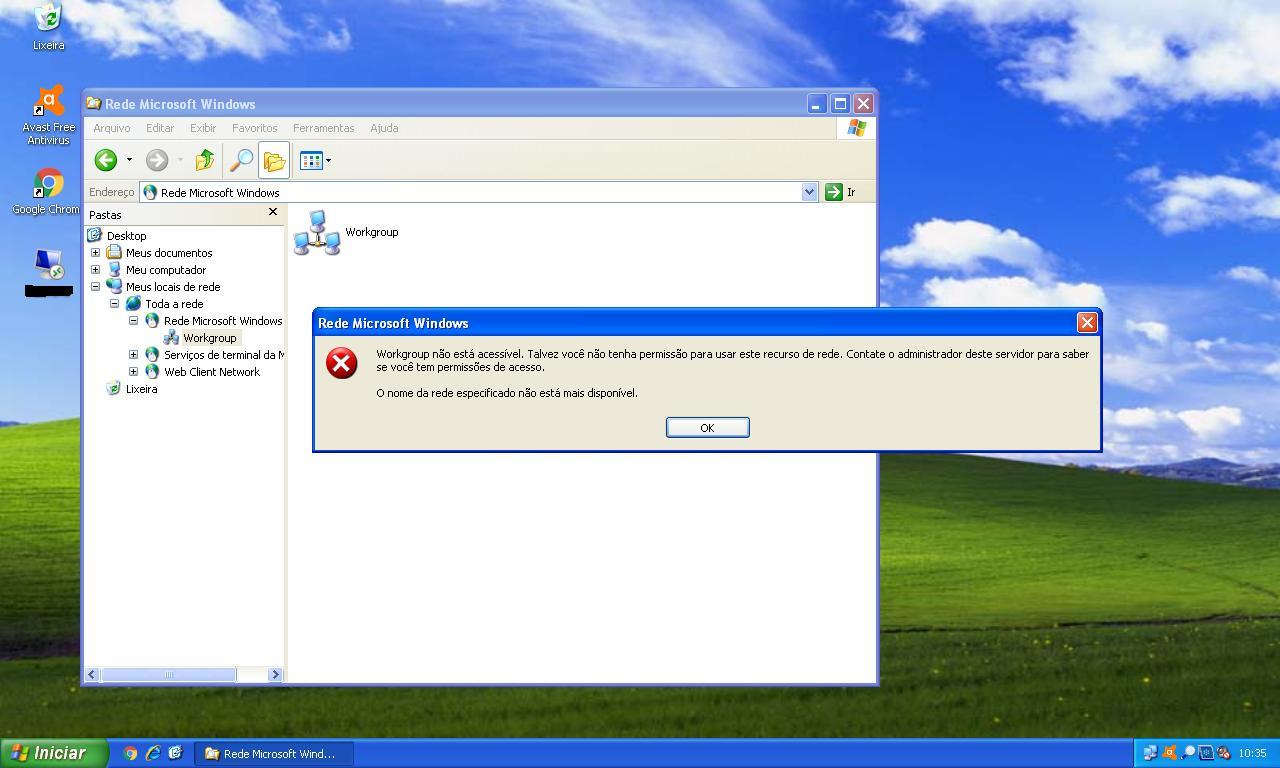Select the Google Chrome desktop shortcut
Image resolution: width=1280 pixels, height=768 pixels.
coord(46,192)
